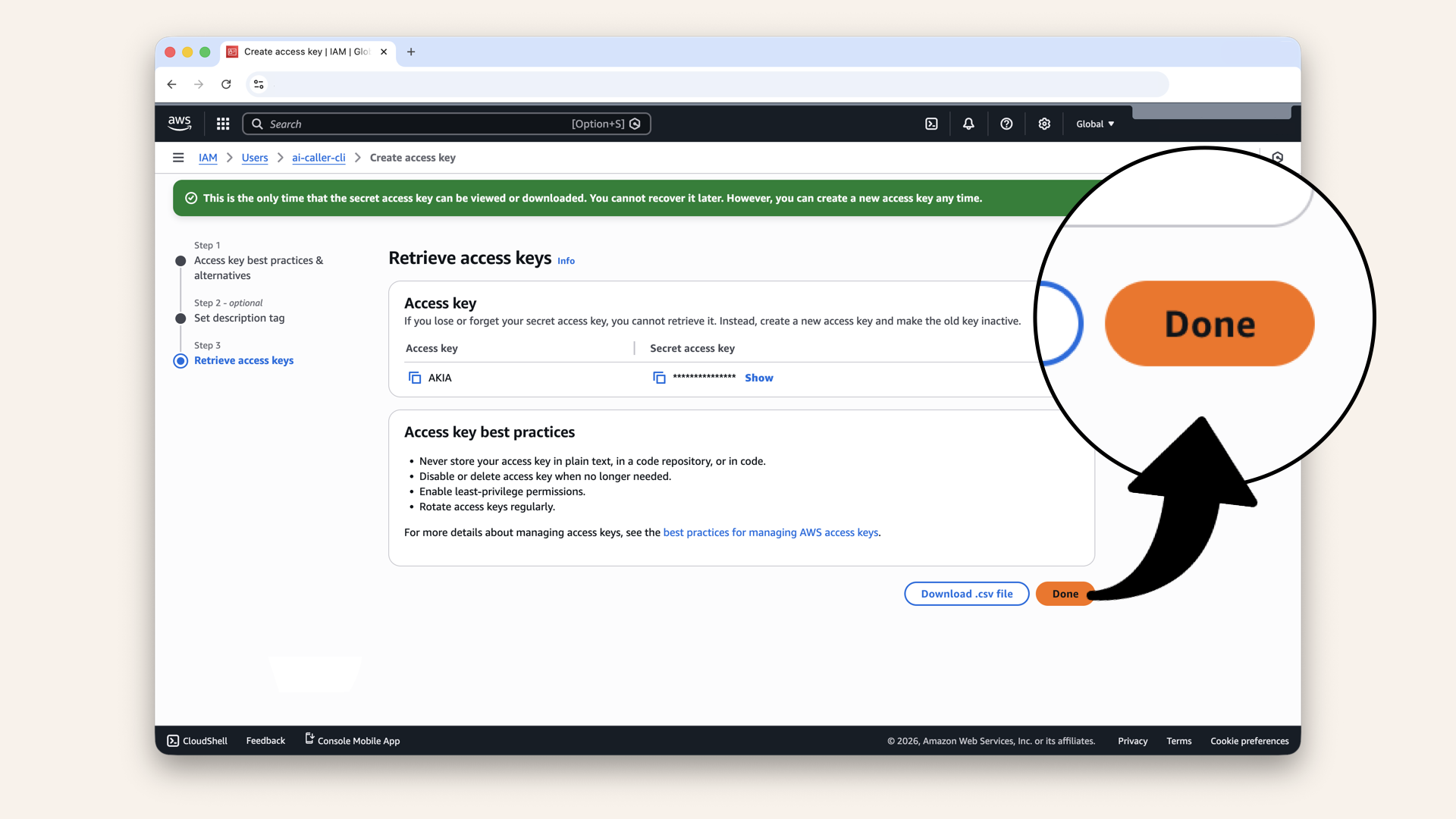
Task: Copy the masked secret access key
Action: [659, 378]
